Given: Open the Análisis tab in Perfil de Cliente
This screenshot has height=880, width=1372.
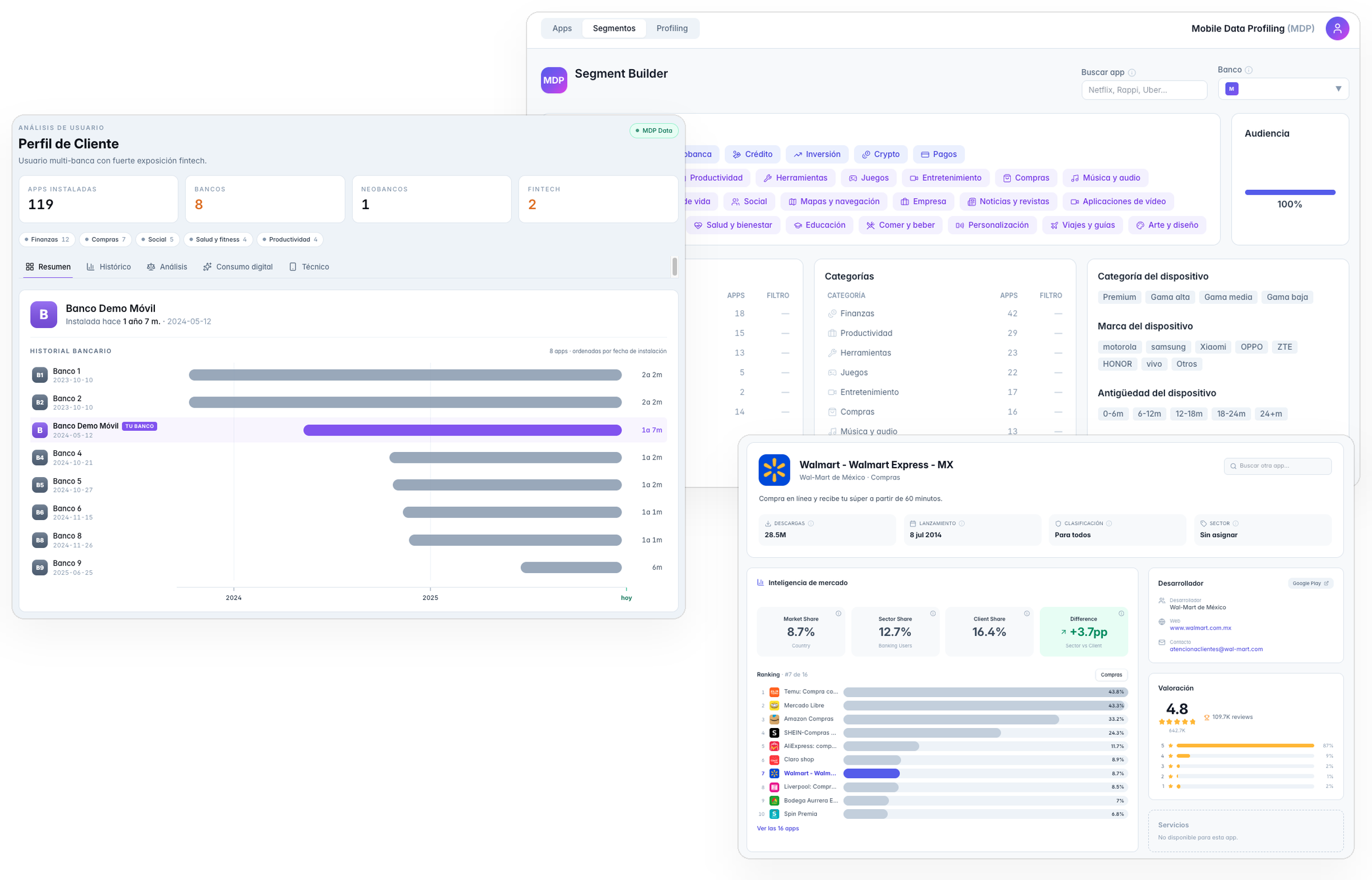Looking at the screenshot, I should pos(167,267).
